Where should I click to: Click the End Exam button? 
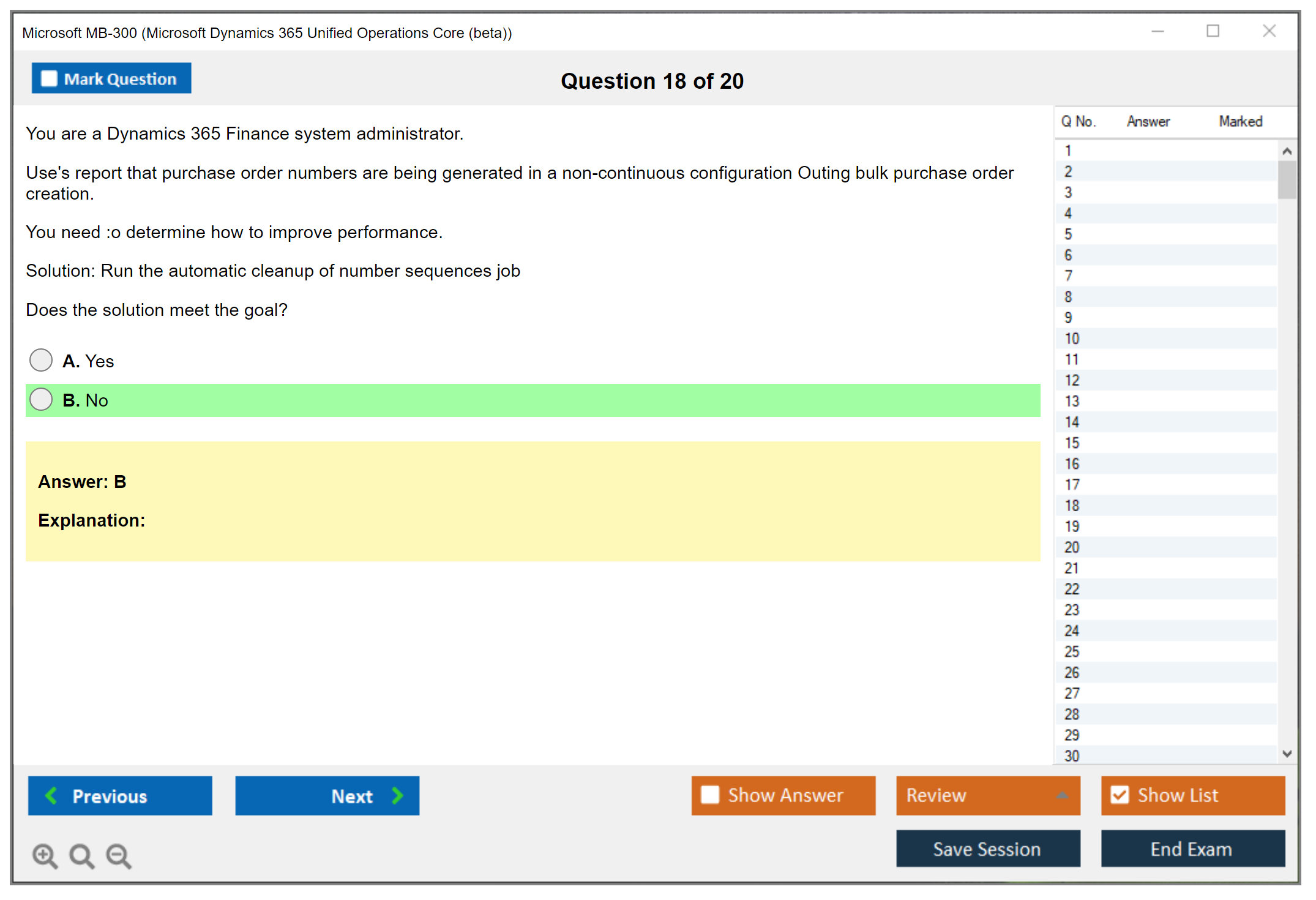tap(1192, 849)
